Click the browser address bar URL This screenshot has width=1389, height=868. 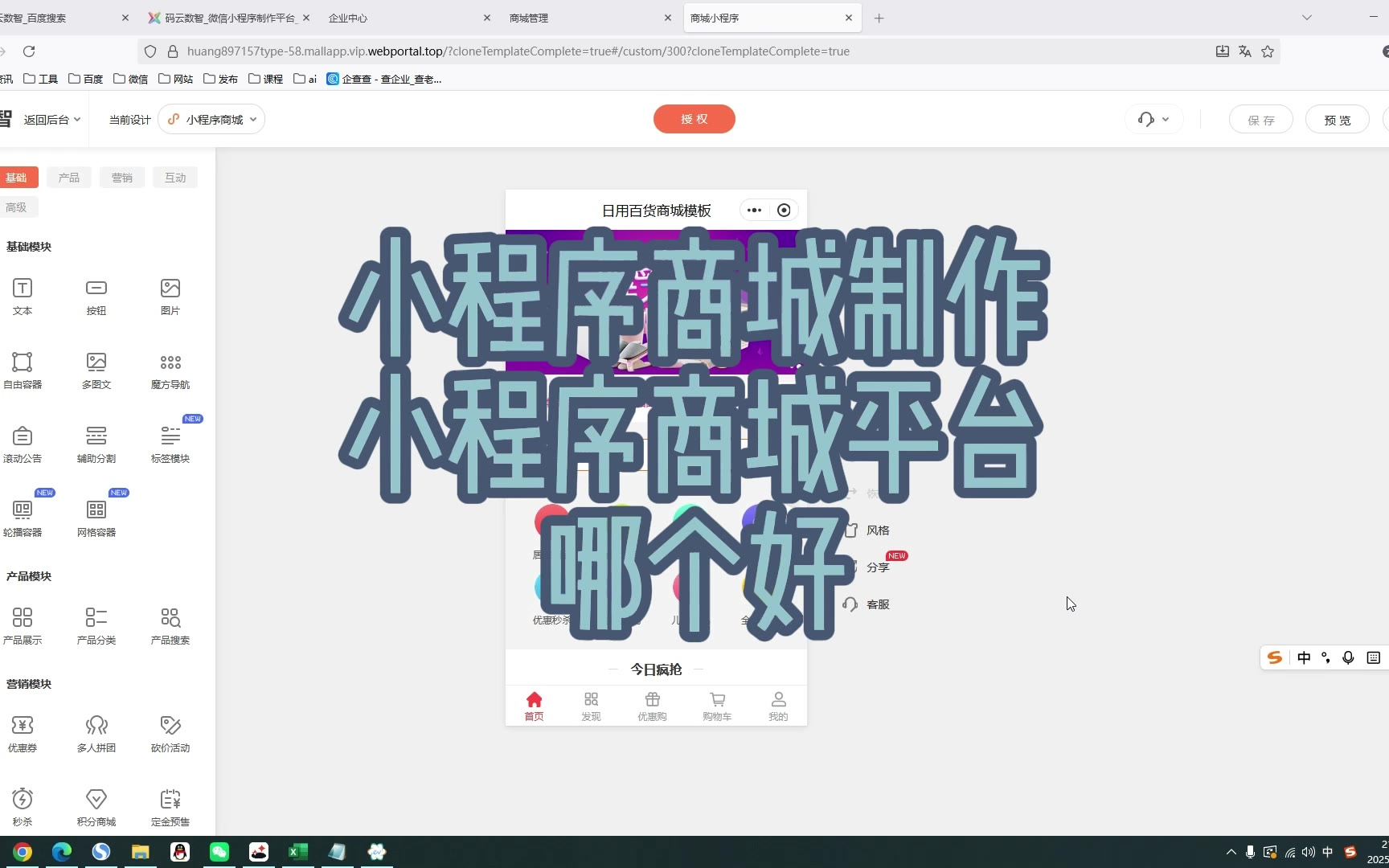pyautogui.click(x=518, y=51)
